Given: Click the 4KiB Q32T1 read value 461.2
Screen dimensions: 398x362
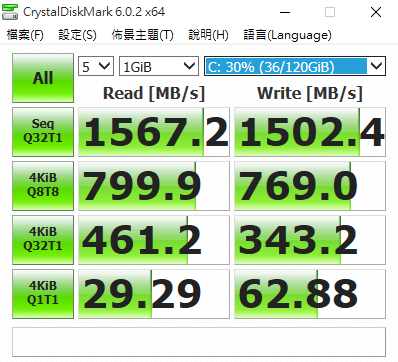Looking at the screenshot, I should click(154, 240).
